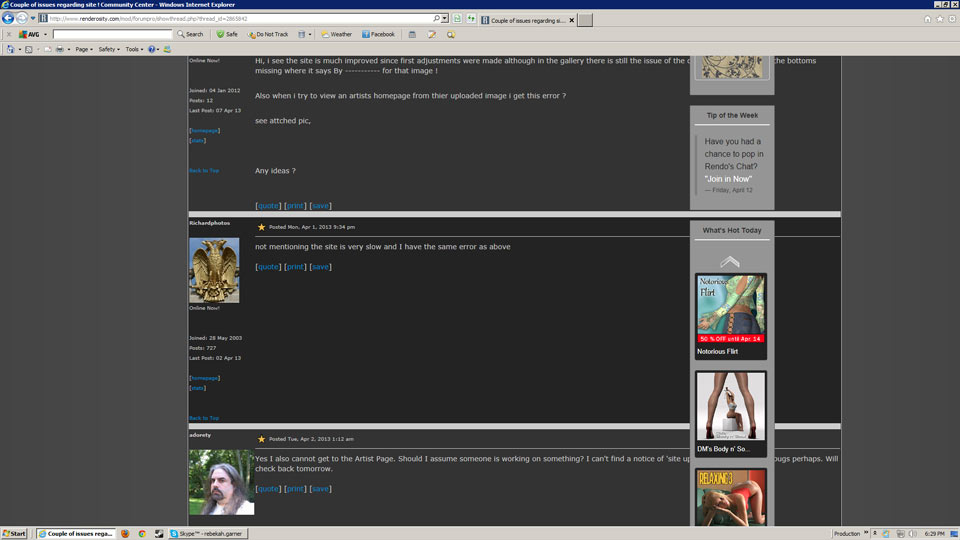Open the Page menu
The image size is (960, 540).
point(84,49)
